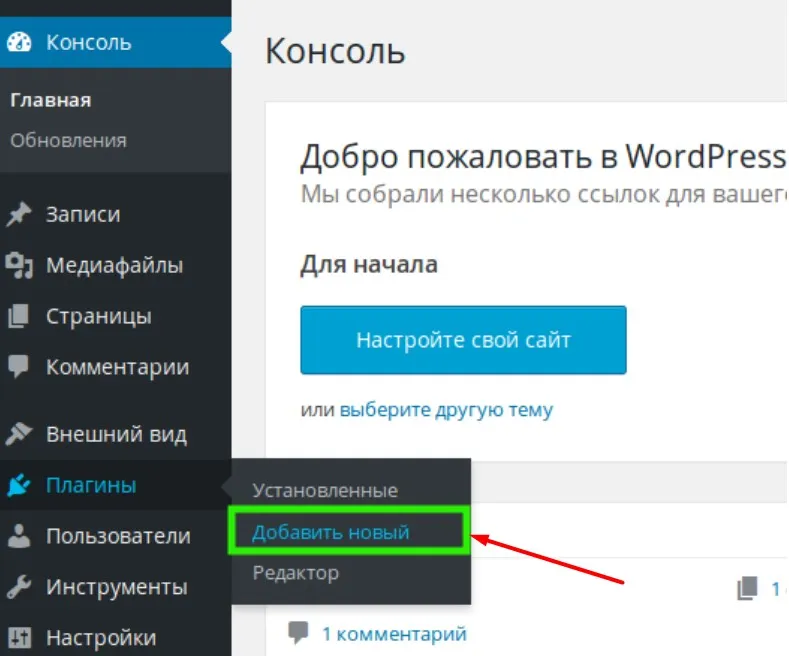Click the Консоль dashboard gauge icon
Screen dimensions: 789x656
click(x=19, y=42)
